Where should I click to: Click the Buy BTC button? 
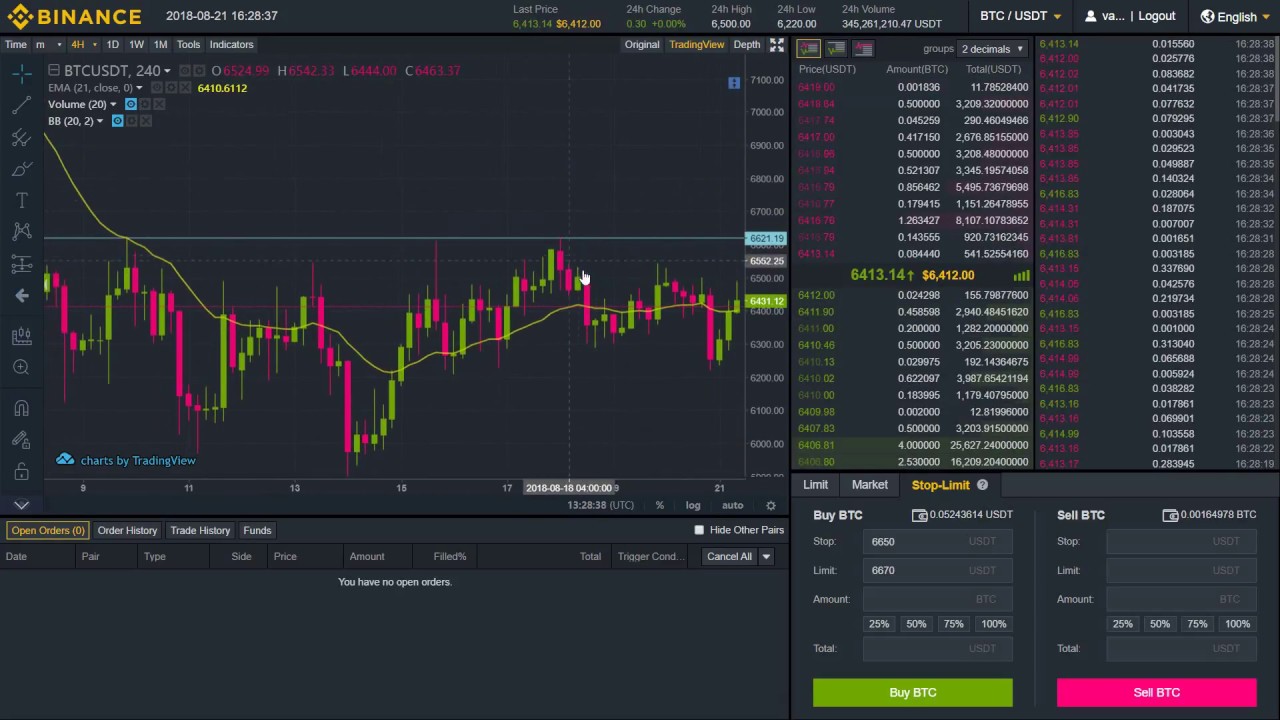pos(912,692)
